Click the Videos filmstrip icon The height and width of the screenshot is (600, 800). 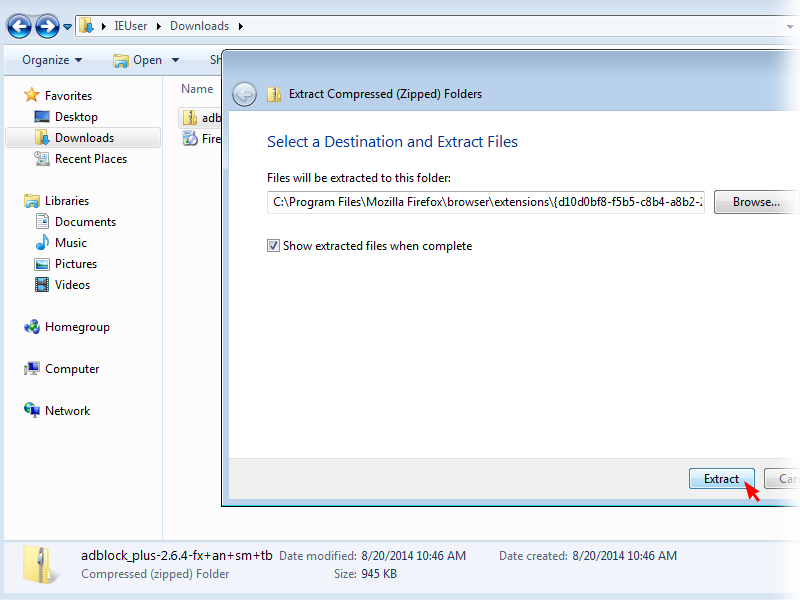point(42,285)
